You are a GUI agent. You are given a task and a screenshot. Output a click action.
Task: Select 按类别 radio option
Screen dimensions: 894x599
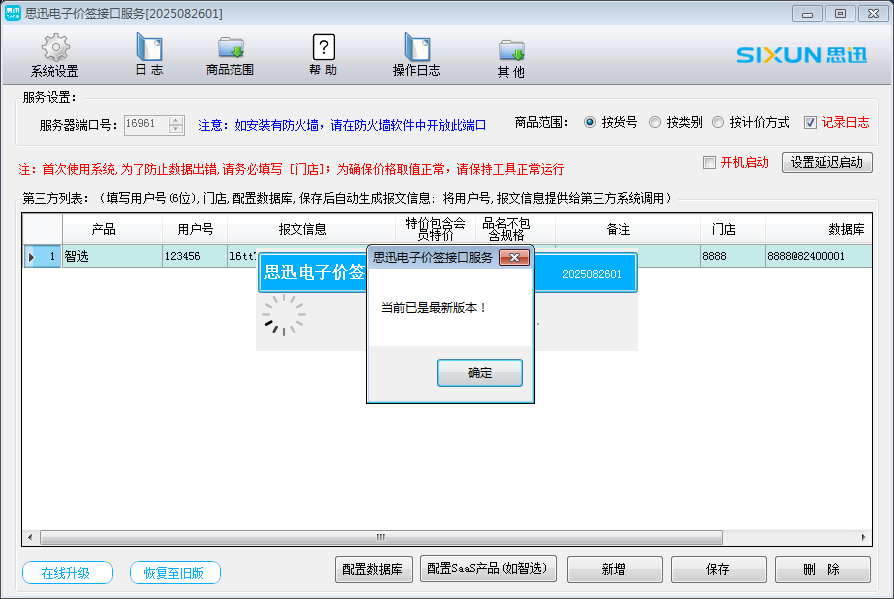pos(655,122)
